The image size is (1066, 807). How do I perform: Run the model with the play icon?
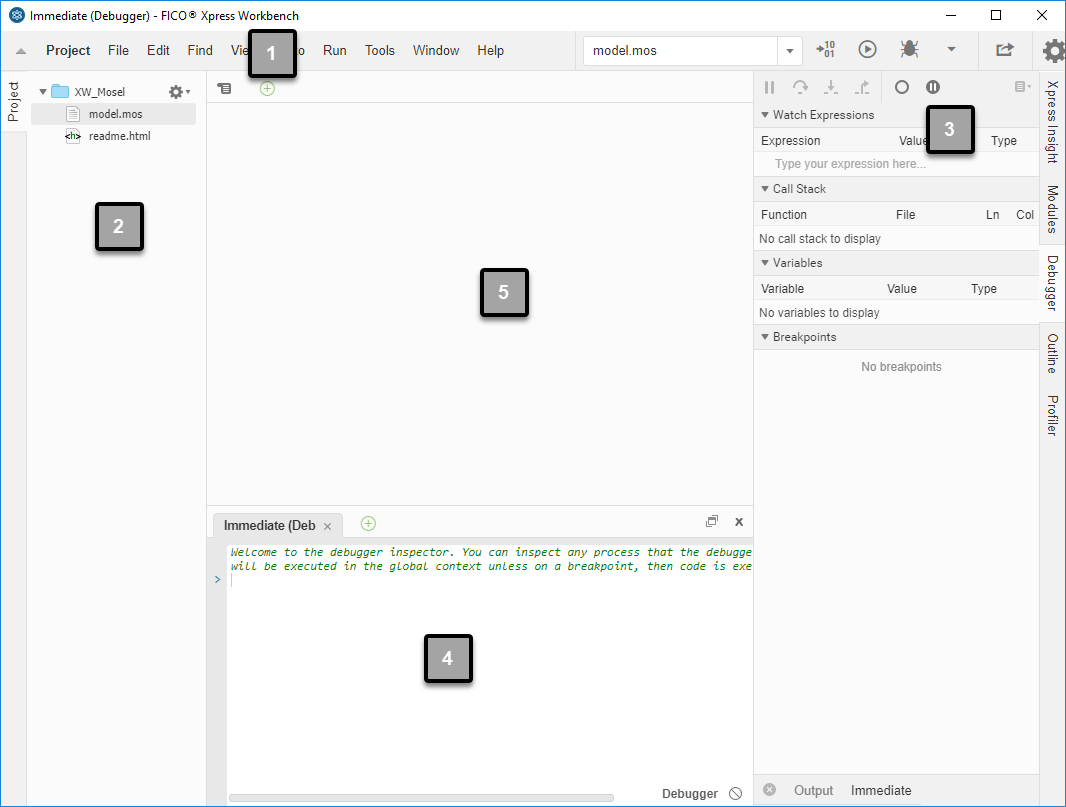tap(867, 49)
